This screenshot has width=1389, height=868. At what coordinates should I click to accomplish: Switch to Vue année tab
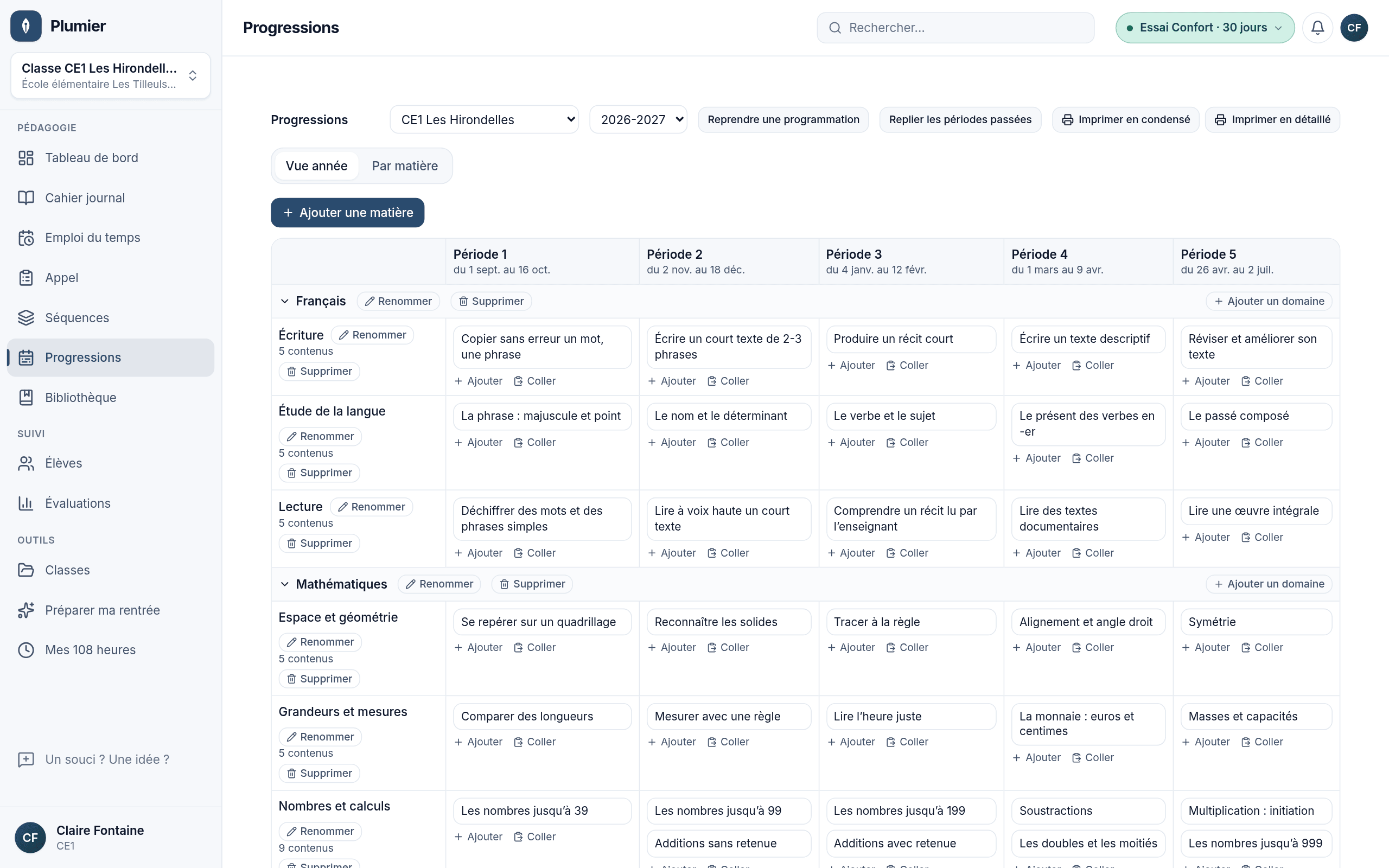tap(316, 166)
